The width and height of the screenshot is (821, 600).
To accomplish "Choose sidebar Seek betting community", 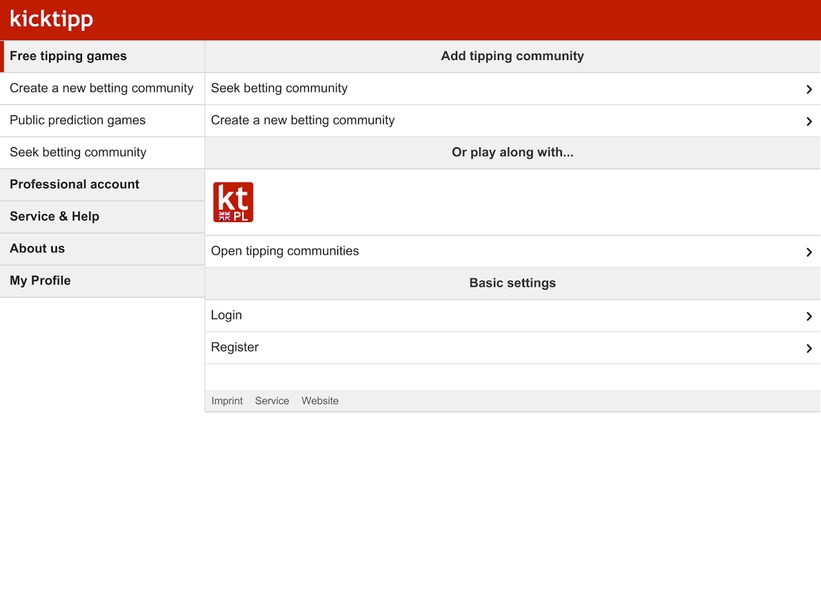I will (102, 152).
